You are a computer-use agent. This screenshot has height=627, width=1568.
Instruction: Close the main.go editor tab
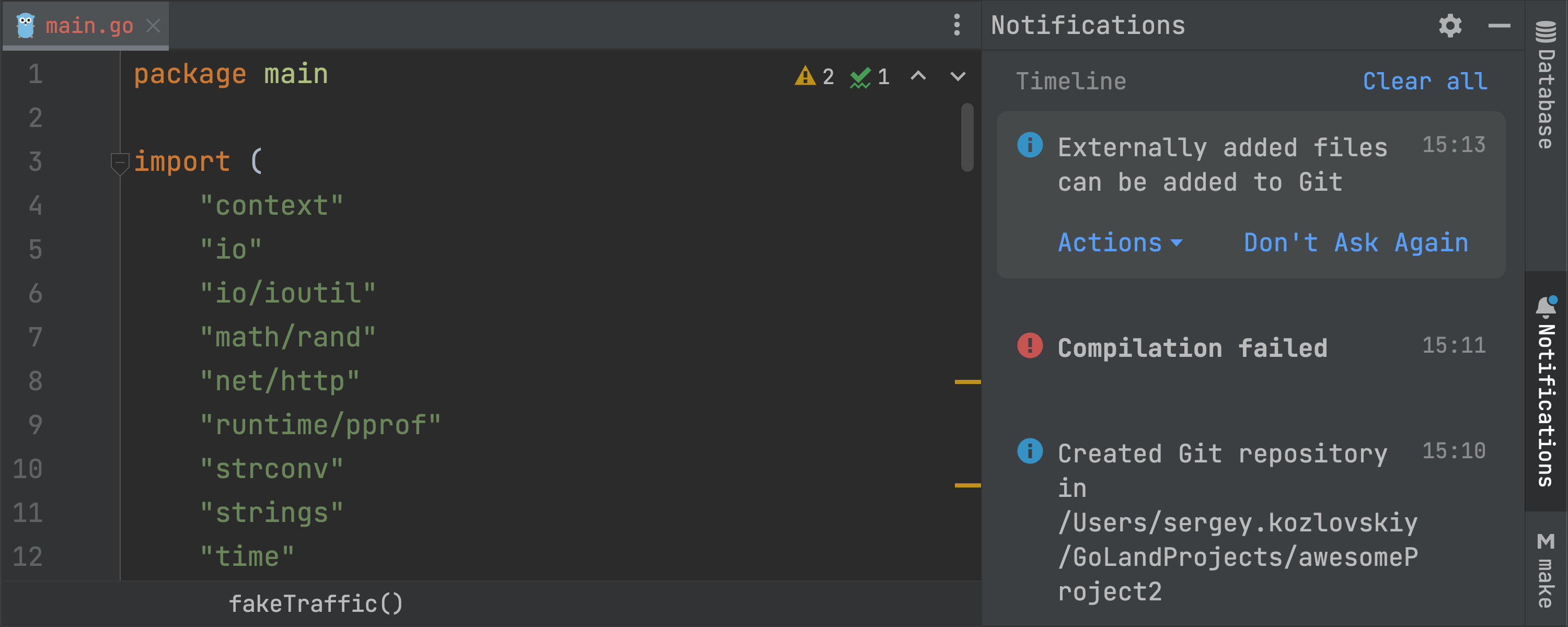[x=153, y=26]
